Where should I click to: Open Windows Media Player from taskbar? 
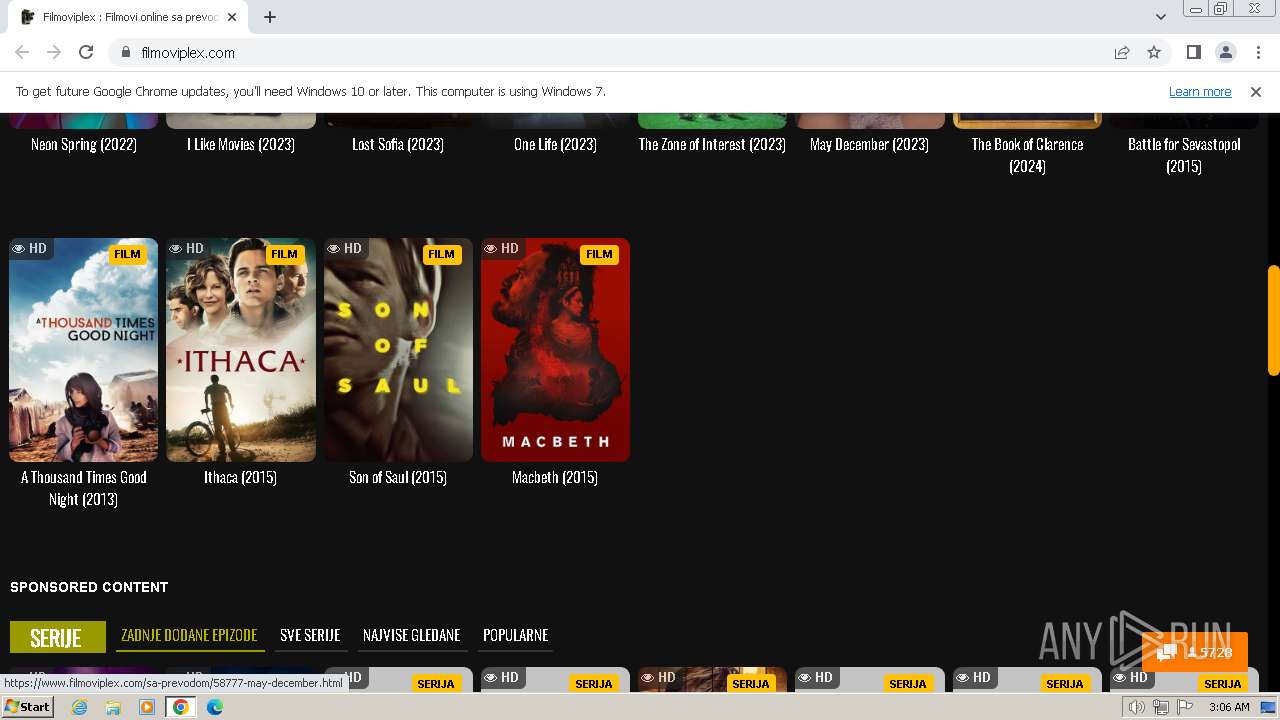[x=147, y=707]
